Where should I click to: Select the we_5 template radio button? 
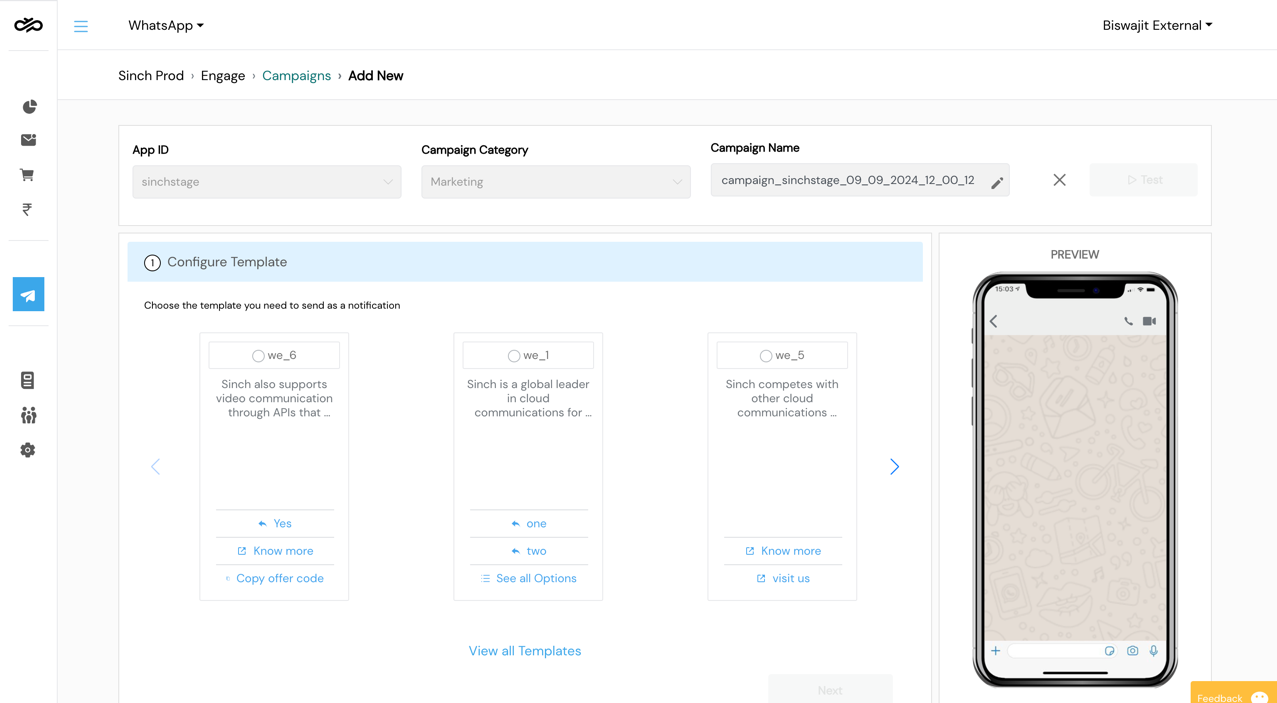pos(765,356)
